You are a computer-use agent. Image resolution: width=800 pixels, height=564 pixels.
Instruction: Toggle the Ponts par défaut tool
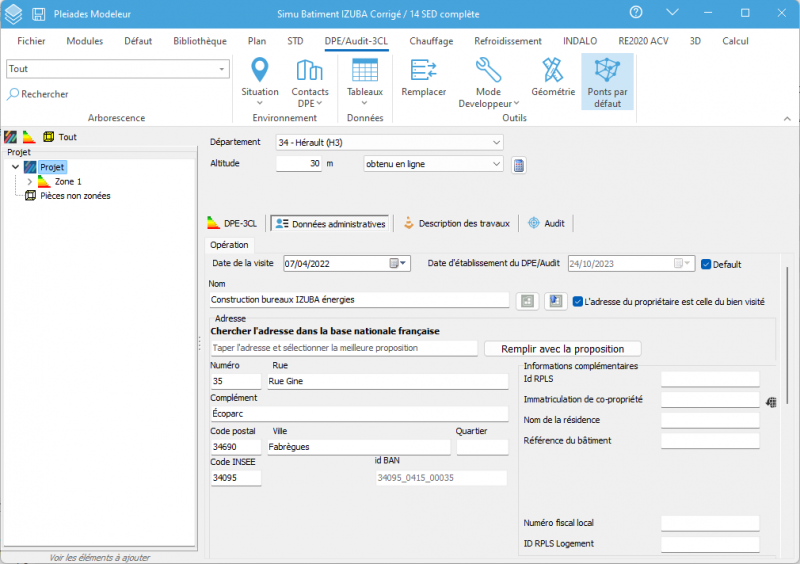(x=607, y=82)
